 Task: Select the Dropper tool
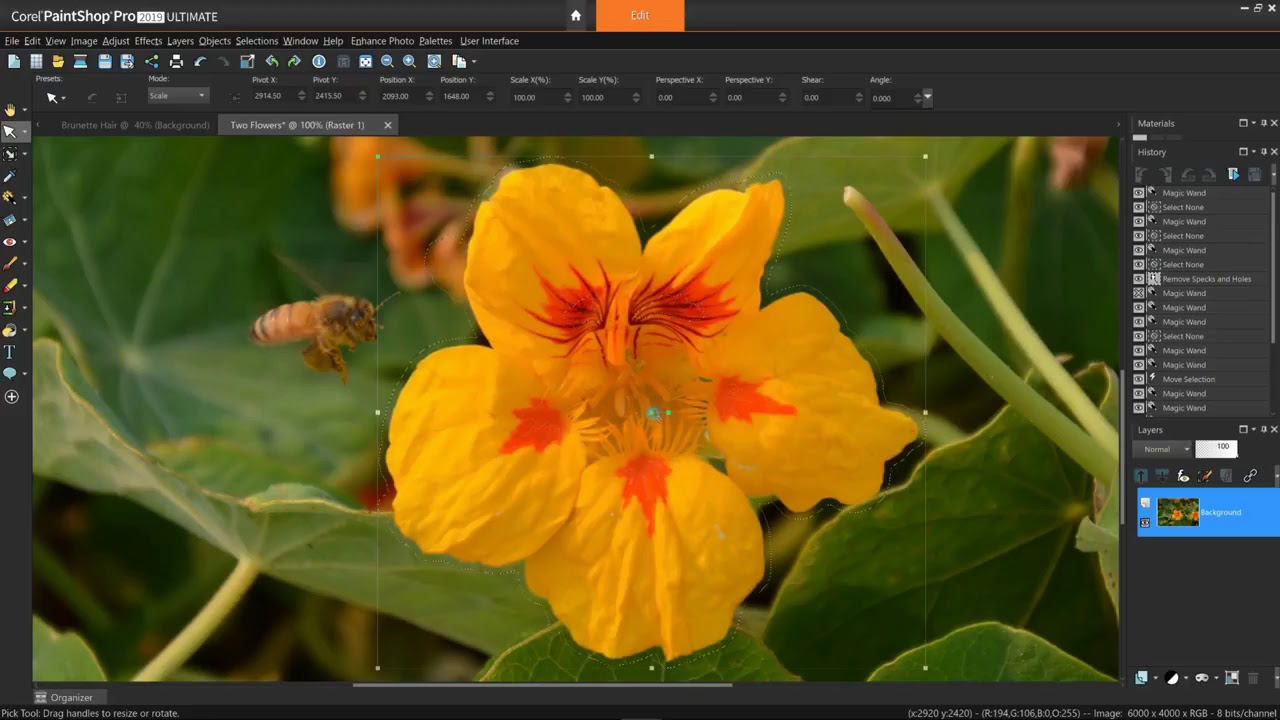tap(10, 176)
